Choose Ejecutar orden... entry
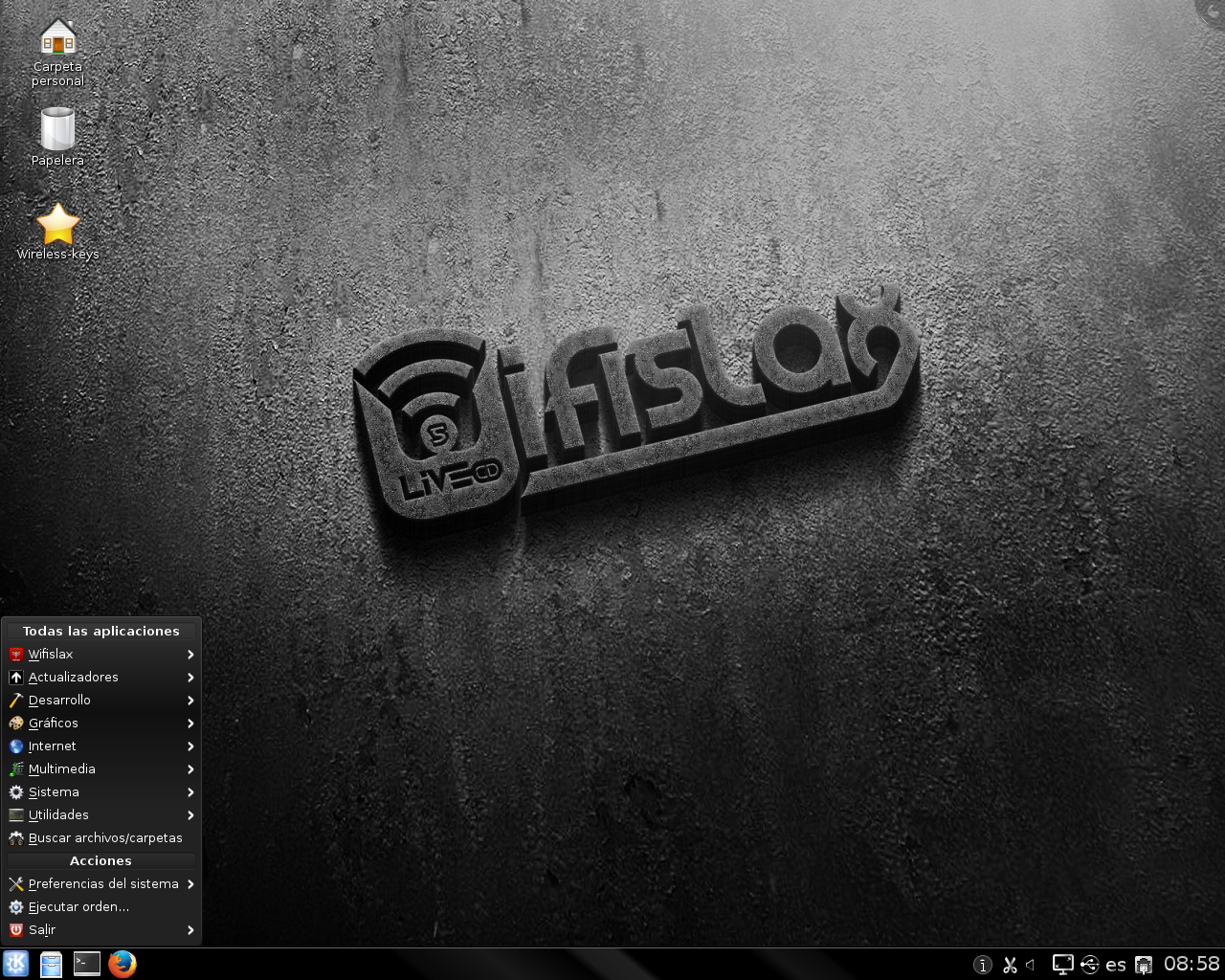 pyautogui.click(x=101, y=907)
